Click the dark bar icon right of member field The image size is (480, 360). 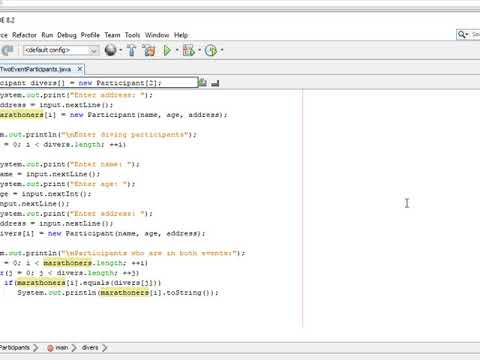click(215, 83)
